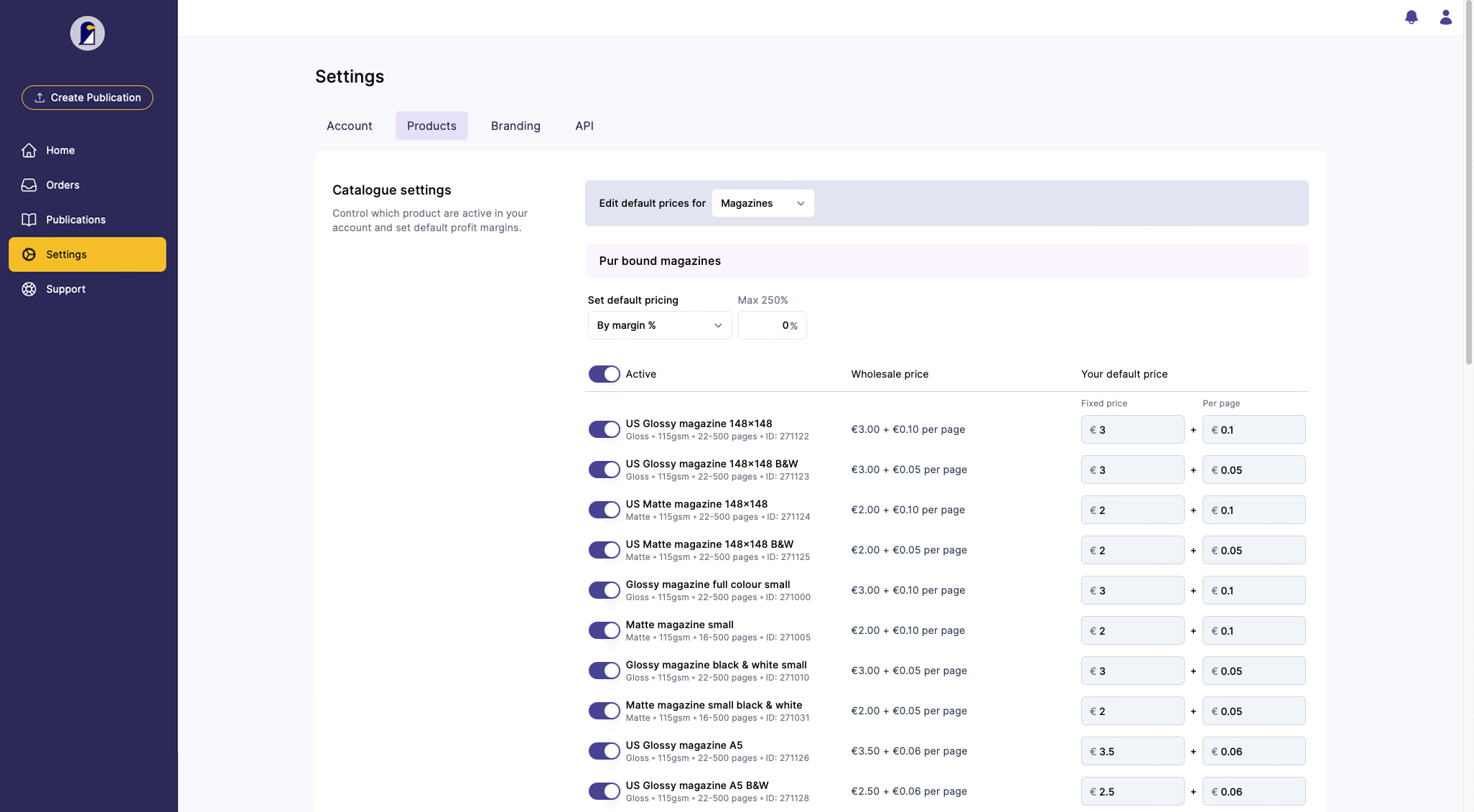
Task: Edit fixed price for Matte magazine small
Action: (1132, 630)
